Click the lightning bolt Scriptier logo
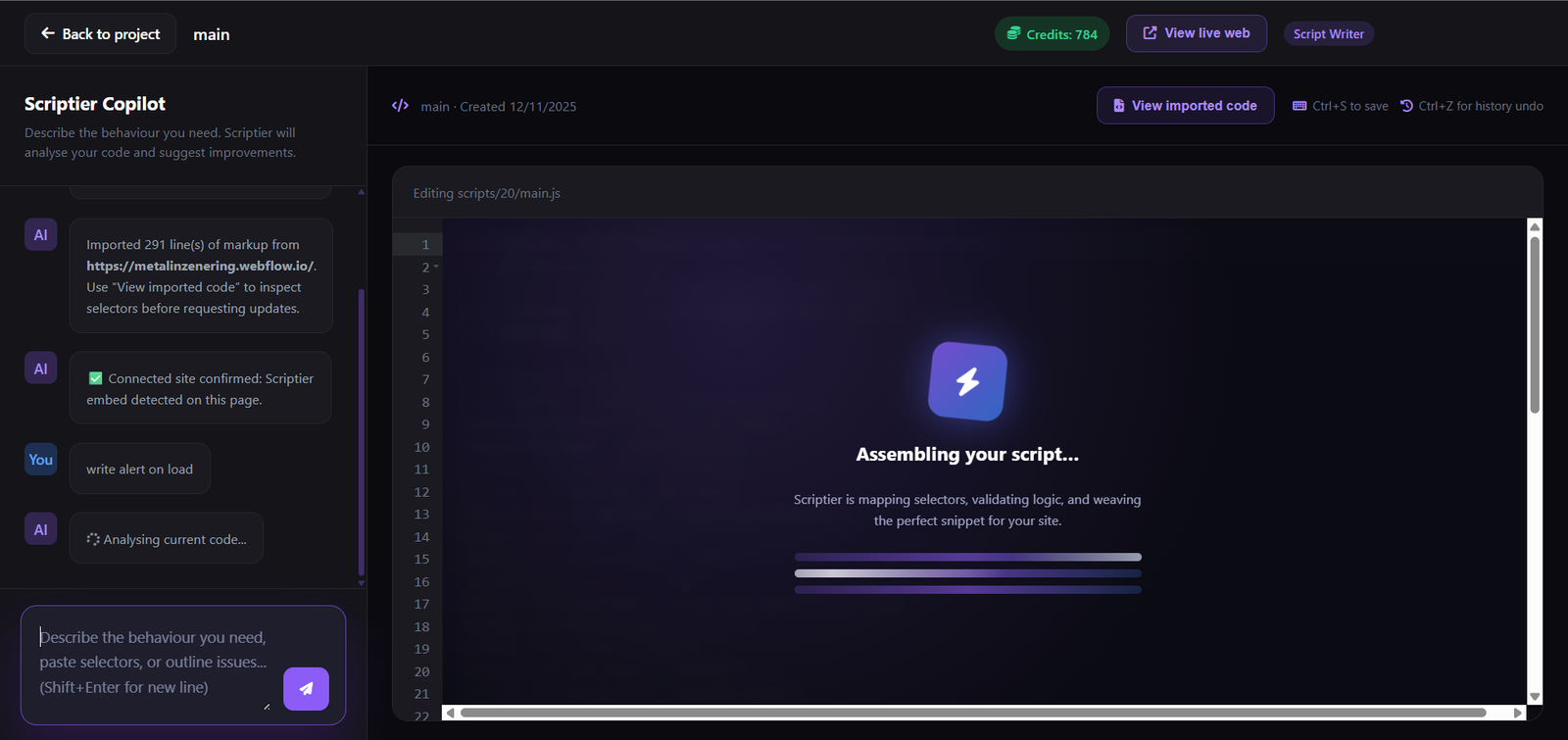 [967, 381]
